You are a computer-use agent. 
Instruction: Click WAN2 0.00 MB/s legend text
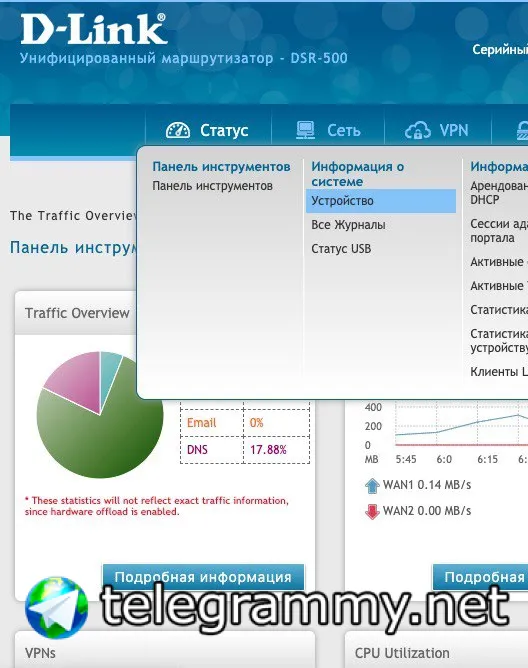point(427,511)
